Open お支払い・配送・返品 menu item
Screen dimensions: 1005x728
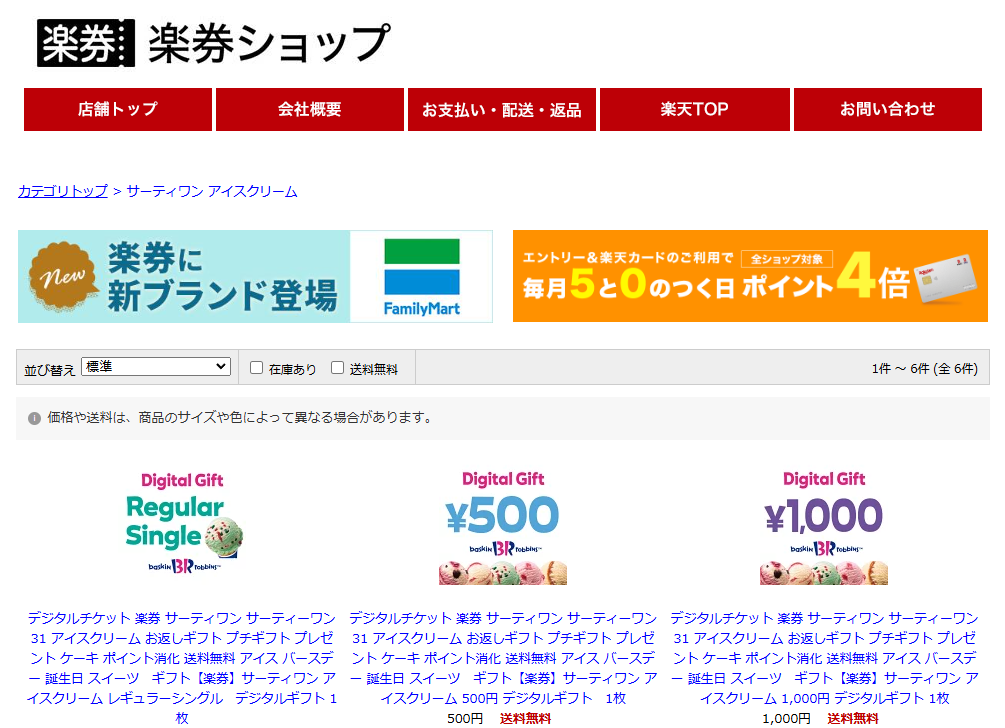pos(502,110)
